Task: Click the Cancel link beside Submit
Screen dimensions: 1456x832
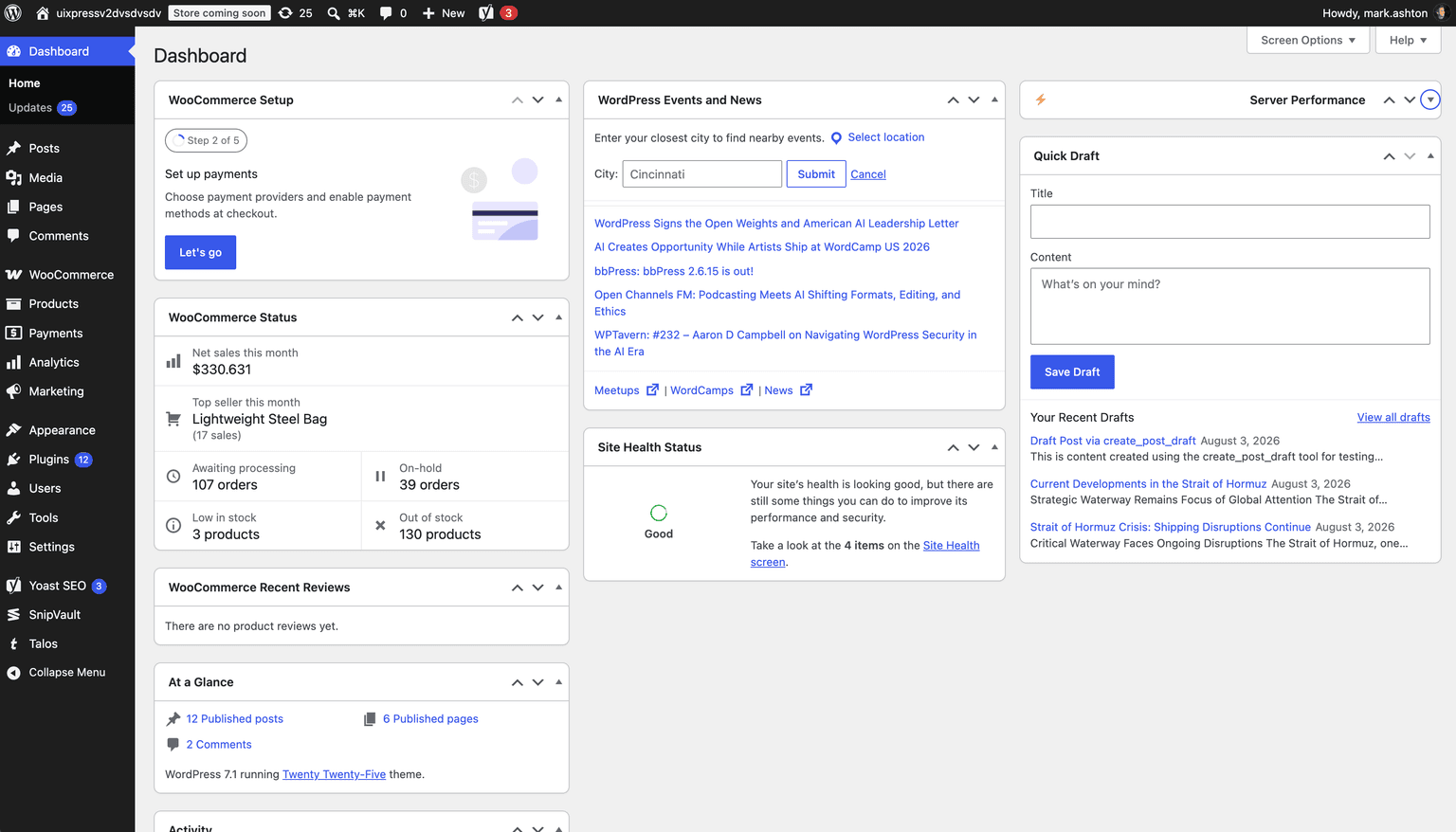Action: pyautogui.click(x=868, y=174)
